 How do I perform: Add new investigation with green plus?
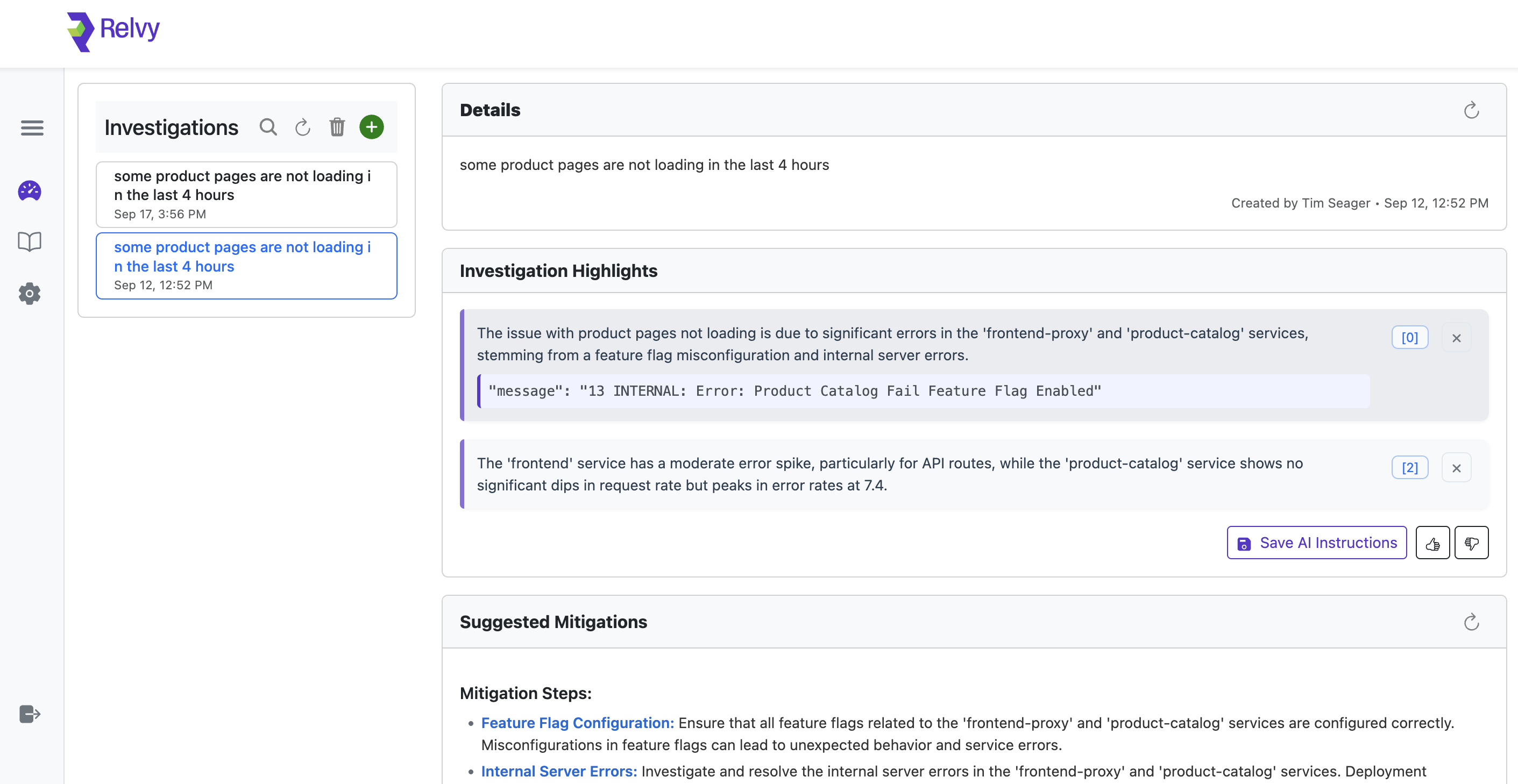tap(371, 127)
